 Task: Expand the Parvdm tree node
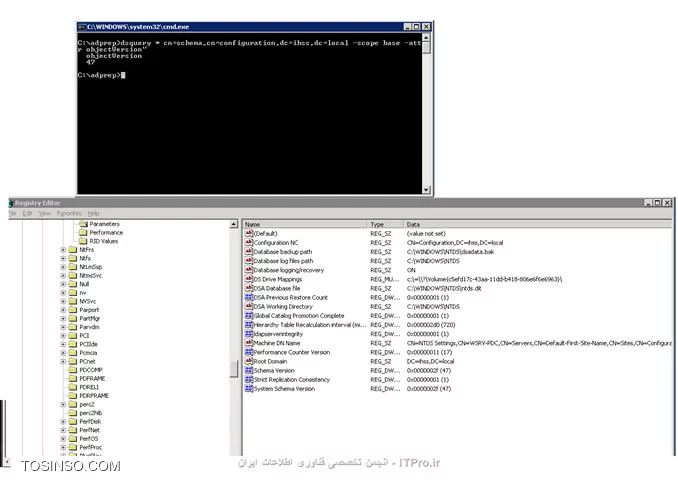(x=63, y=327)
